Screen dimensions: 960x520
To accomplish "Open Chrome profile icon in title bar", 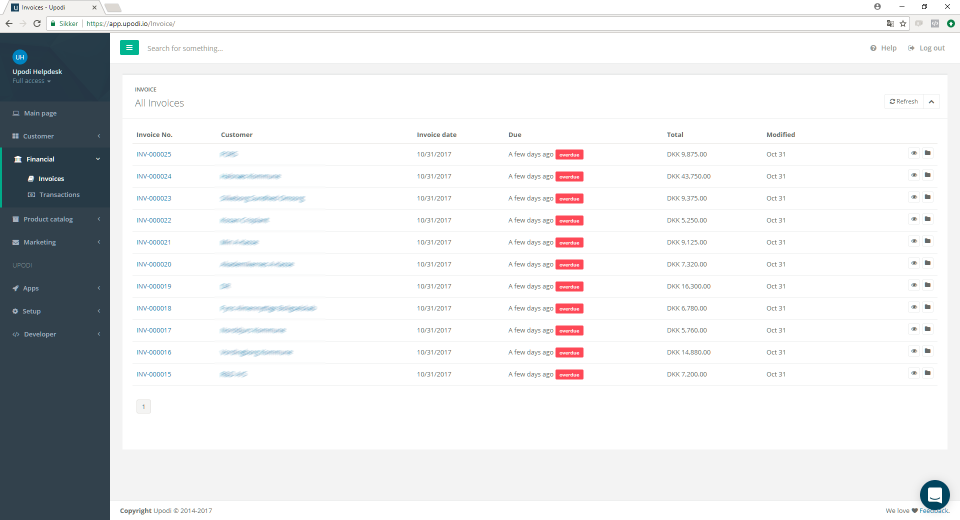I will coord(877,7).
